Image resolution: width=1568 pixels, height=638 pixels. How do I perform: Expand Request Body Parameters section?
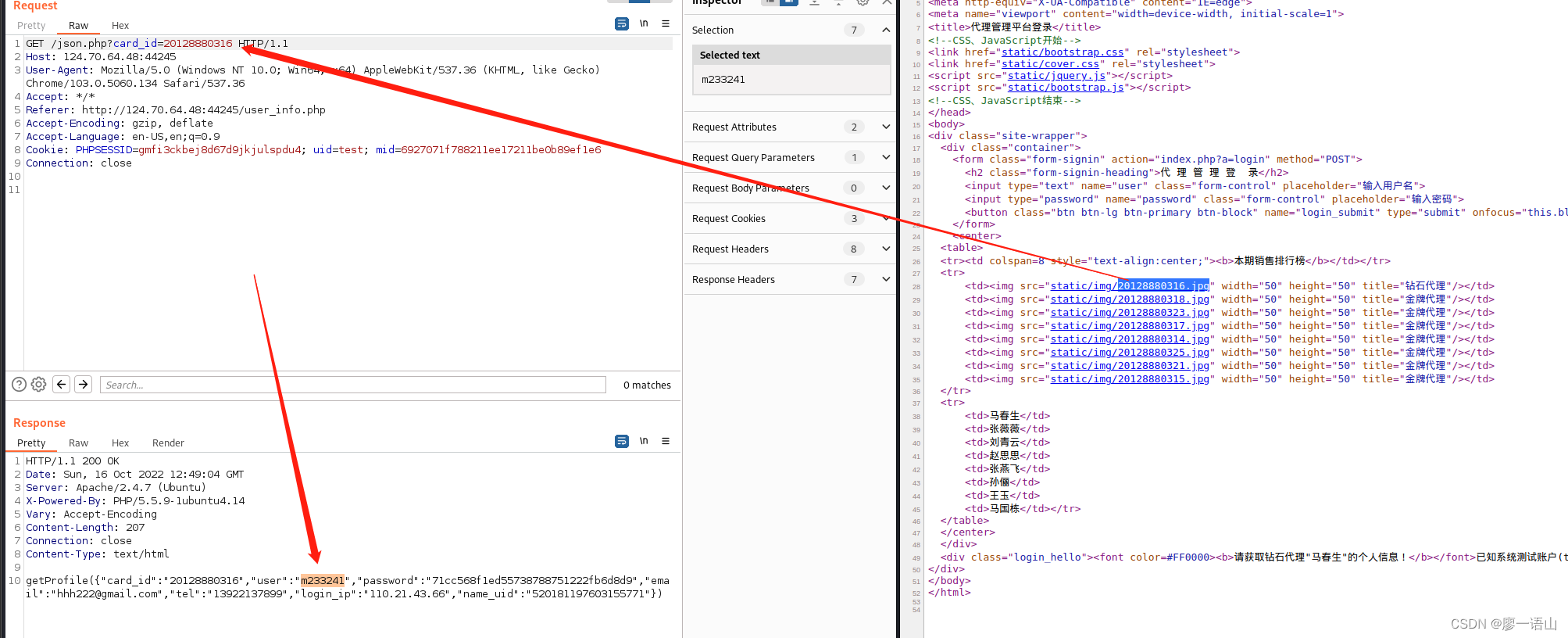pyautogui.click(x=886, y=188)
